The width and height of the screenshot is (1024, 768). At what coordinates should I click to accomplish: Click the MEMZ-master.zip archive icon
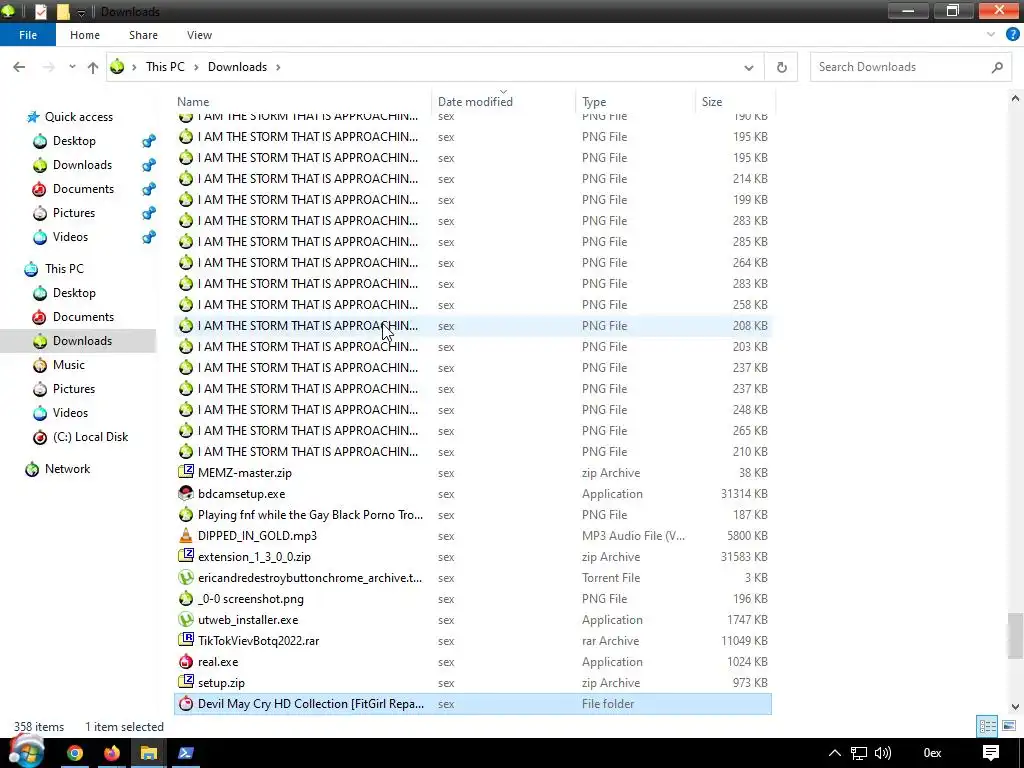point(186,472)
